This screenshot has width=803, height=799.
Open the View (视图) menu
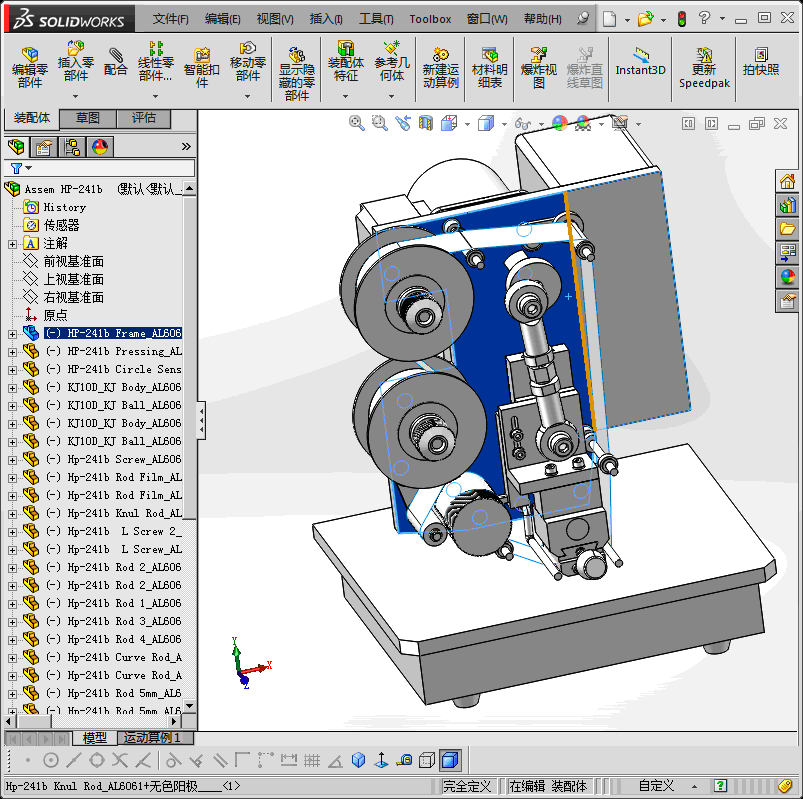(x=275, y=19)
